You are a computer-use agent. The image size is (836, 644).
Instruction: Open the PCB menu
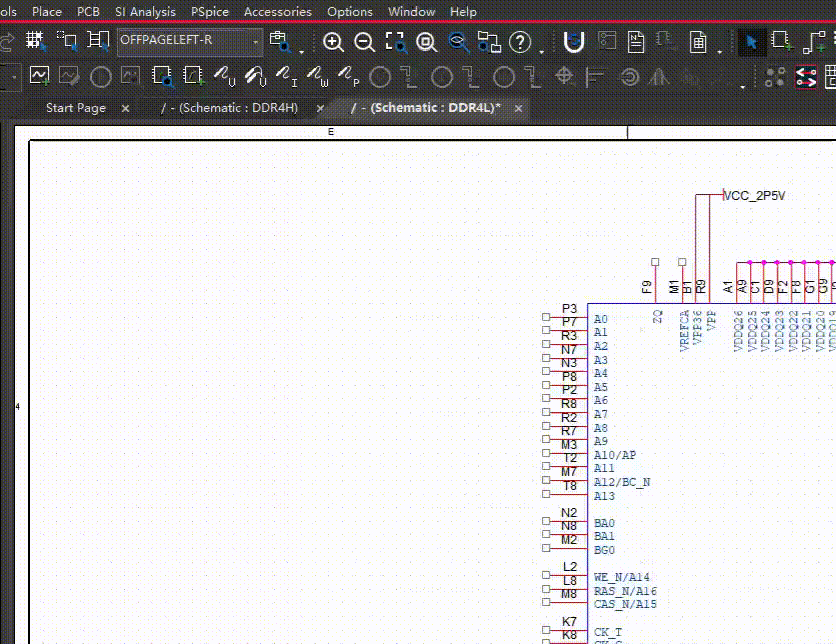pos(88,12)
